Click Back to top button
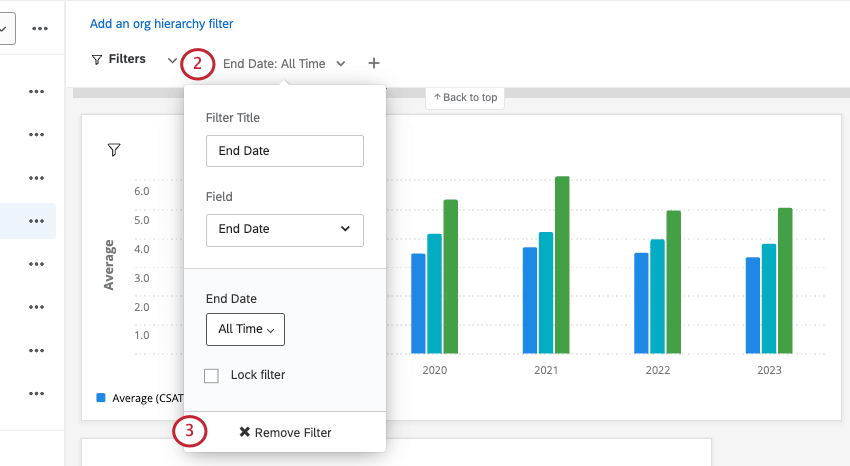The image size is (850, 466). tap(465, 97)
